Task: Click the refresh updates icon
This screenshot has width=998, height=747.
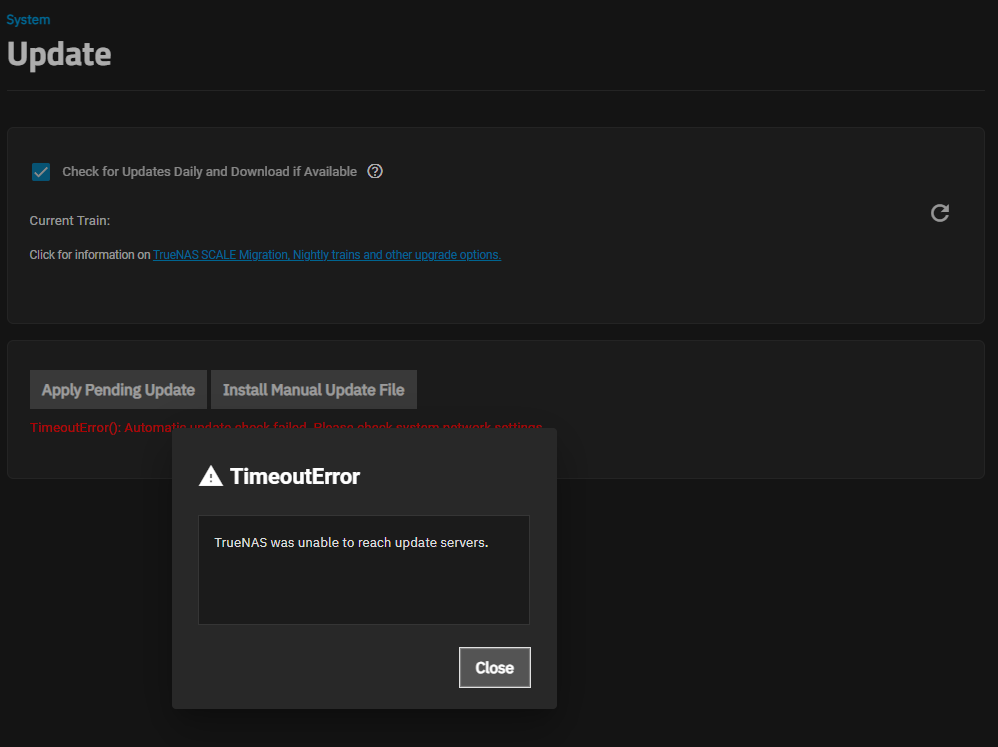Action: (940, 213)
